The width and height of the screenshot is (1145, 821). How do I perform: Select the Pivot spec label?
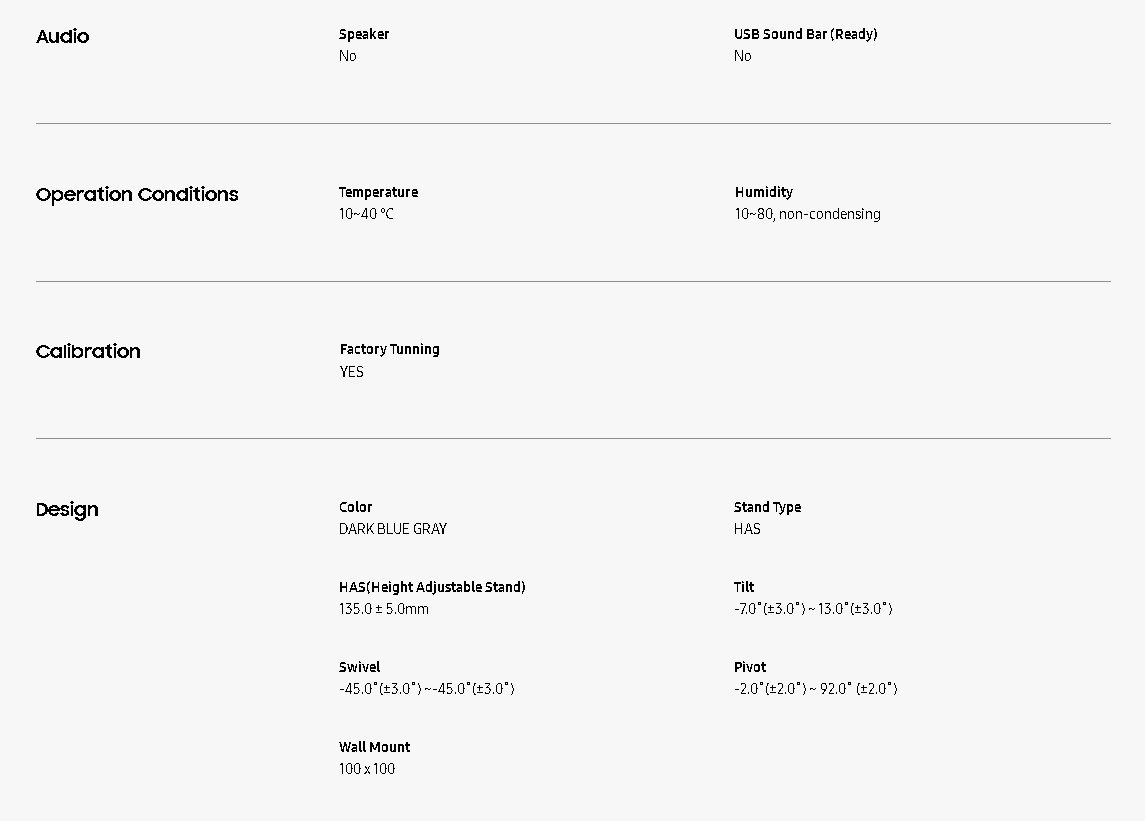[x=750, y=667]
